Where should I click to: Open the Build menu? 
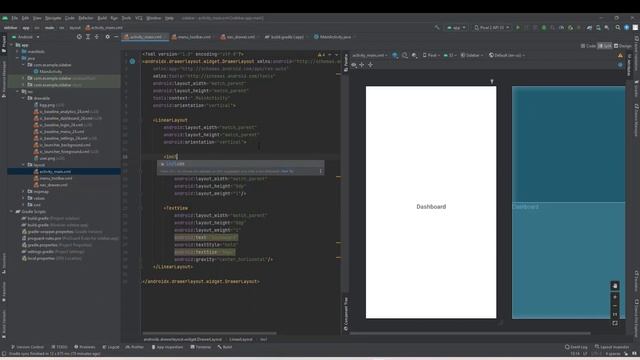coord(102,18)
